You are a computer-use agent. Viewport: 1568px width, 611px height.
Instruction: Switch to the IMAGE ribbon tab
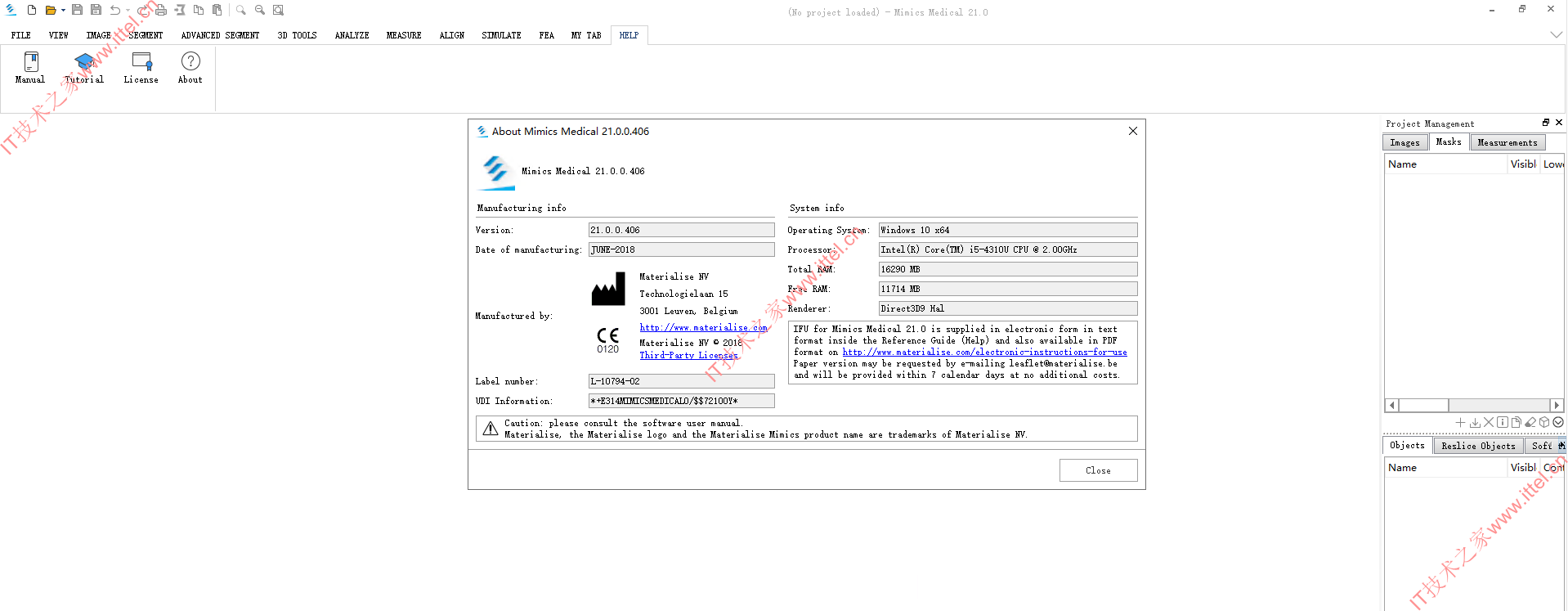(99, 35)
